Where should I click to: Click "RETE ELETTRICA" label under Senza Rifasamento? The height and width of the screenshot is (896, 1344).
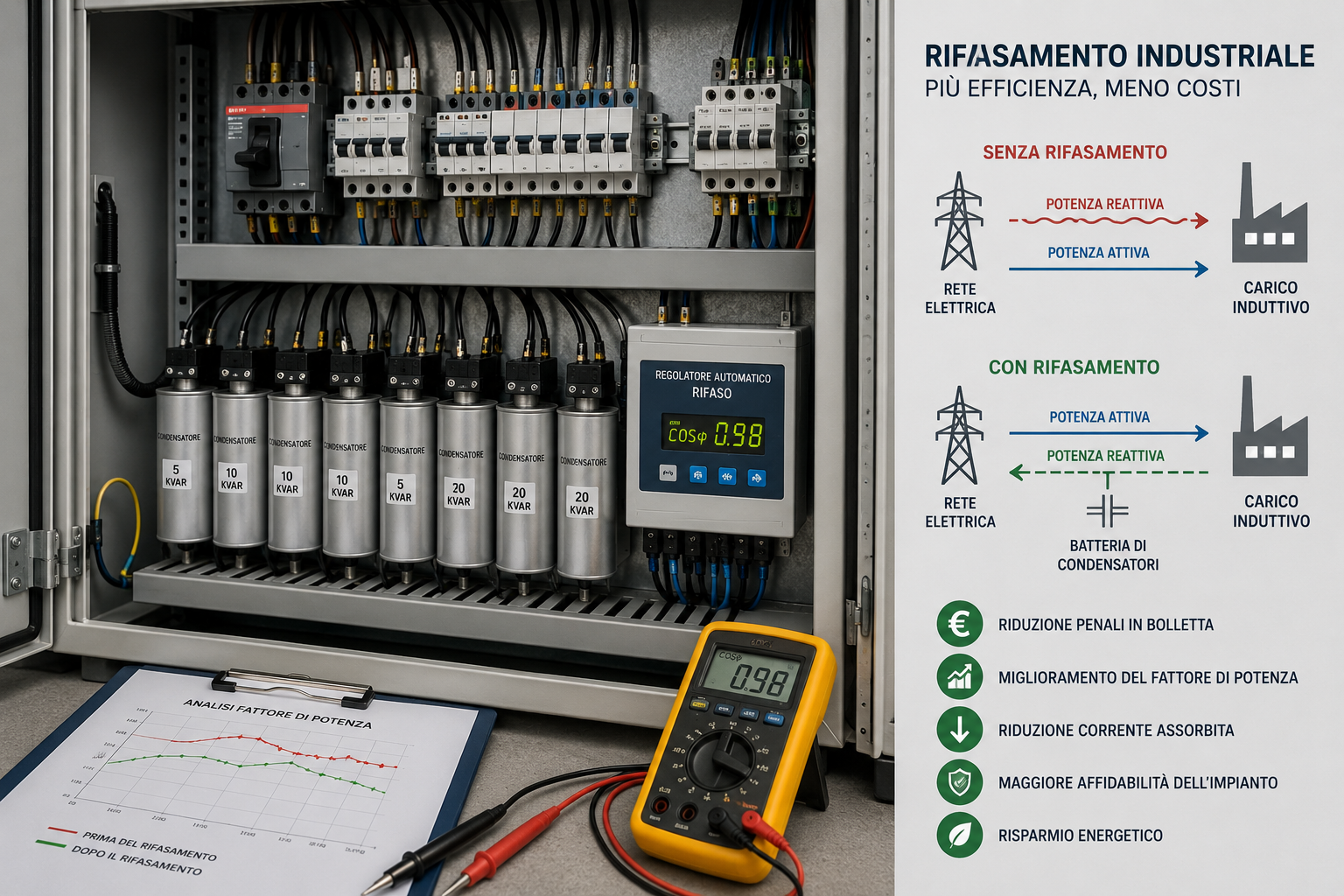tap(960, 298)
